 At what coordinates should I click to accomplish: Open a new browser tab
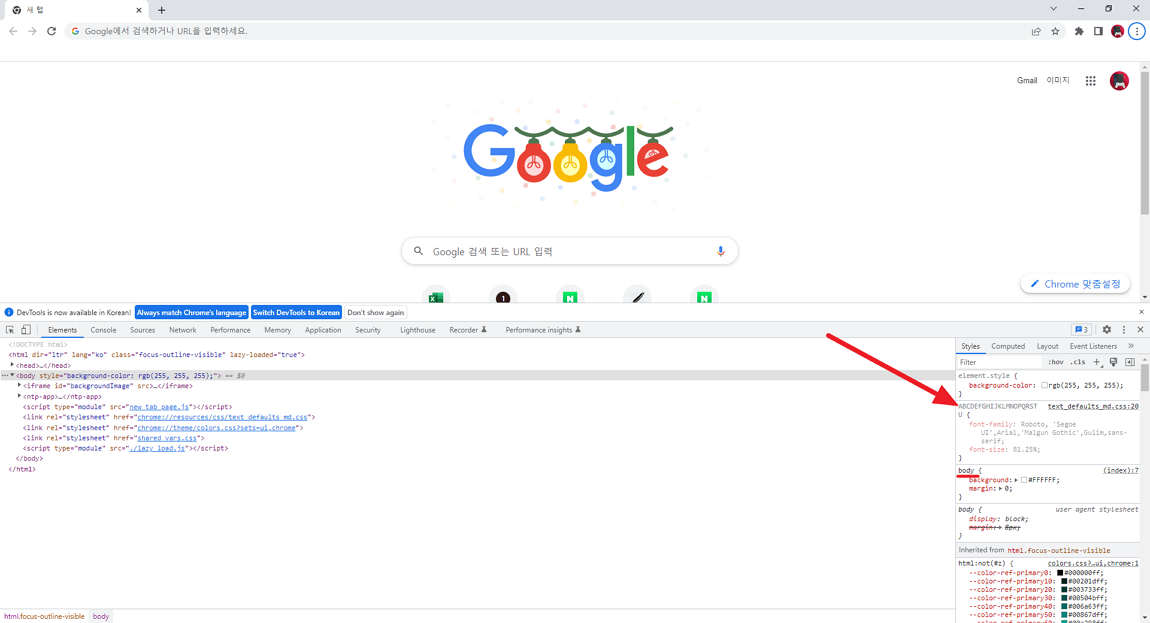[x=161, y=10]
